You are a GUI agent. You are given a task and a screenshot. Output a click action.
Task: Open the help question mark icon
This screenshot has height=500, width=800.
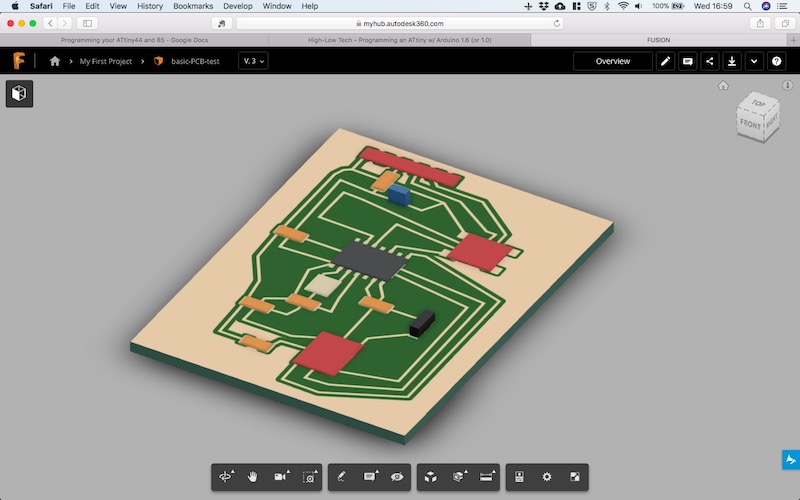tap(776, 61)
